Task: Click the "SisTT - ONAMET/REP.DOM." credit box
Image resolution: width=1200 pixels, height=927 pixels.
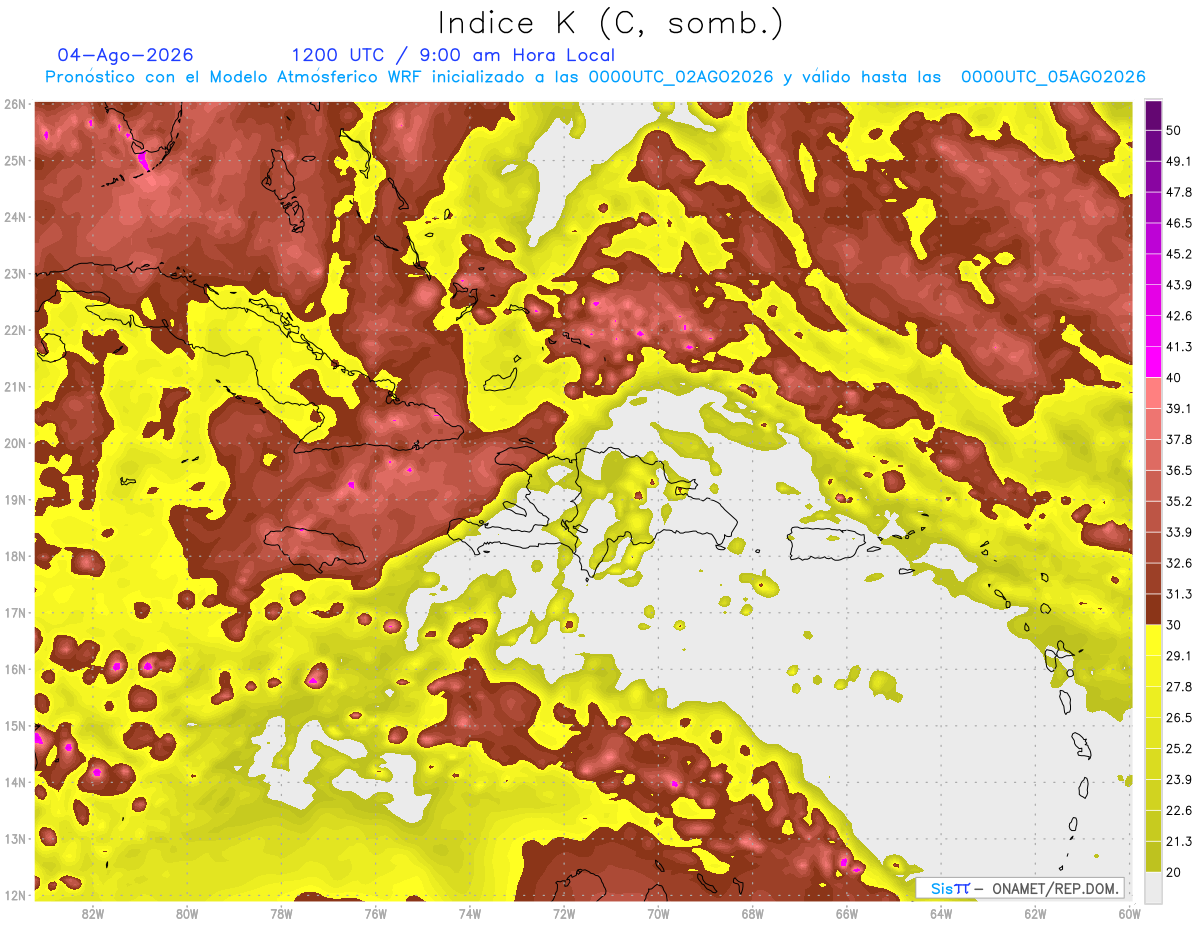Action: coord(1021,888)
